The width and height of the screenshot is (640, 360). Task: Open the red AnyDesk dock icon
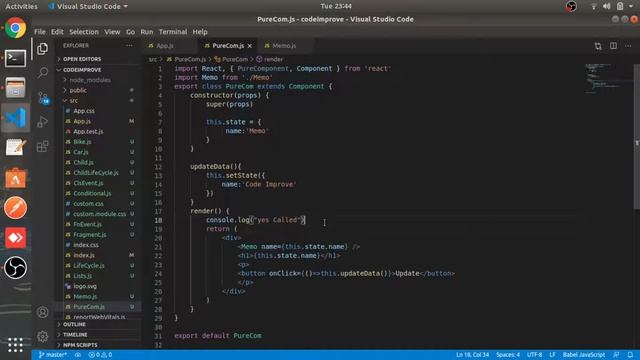(16, 238)
